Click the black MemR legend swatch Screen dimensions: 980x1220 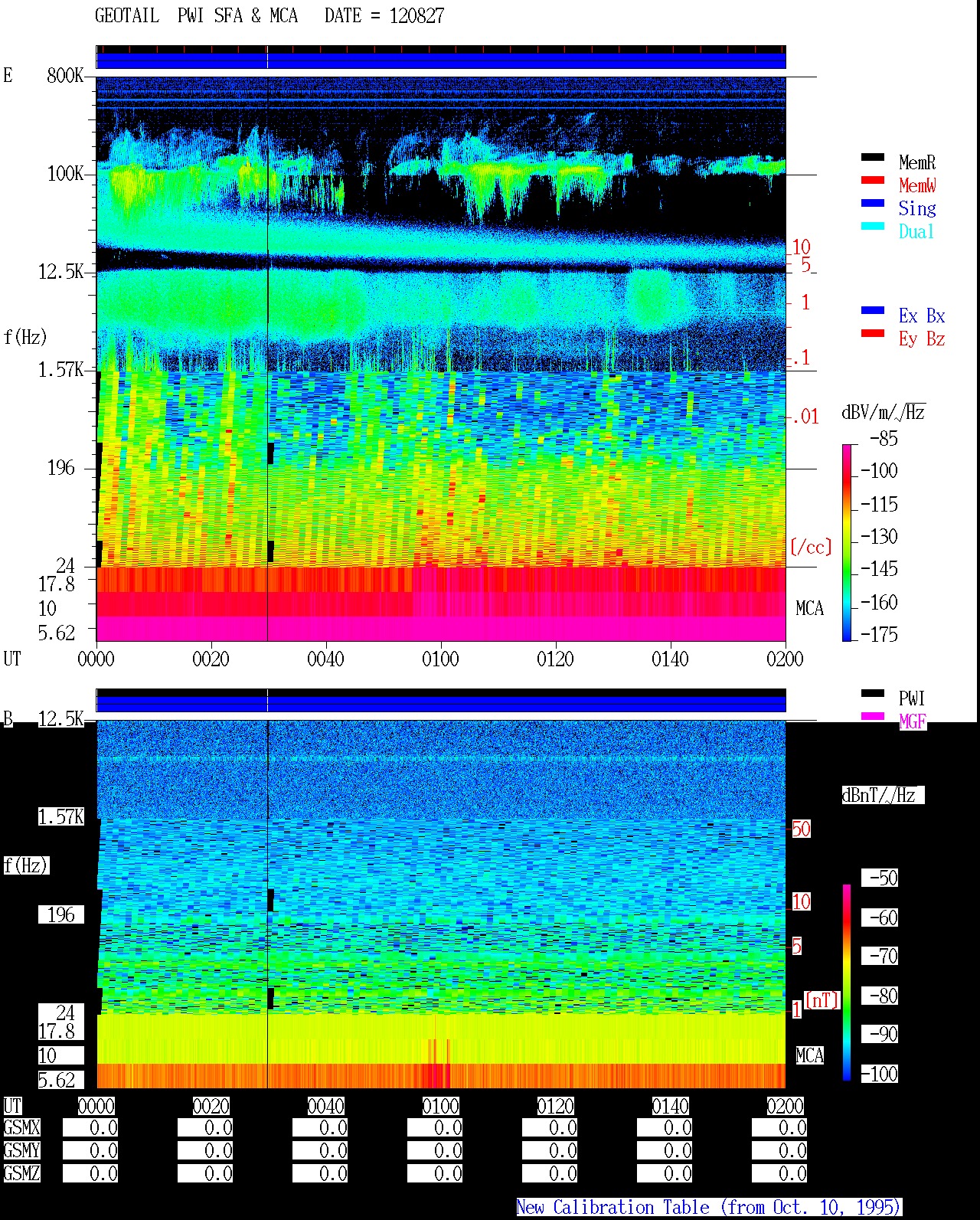coord(873,158)
